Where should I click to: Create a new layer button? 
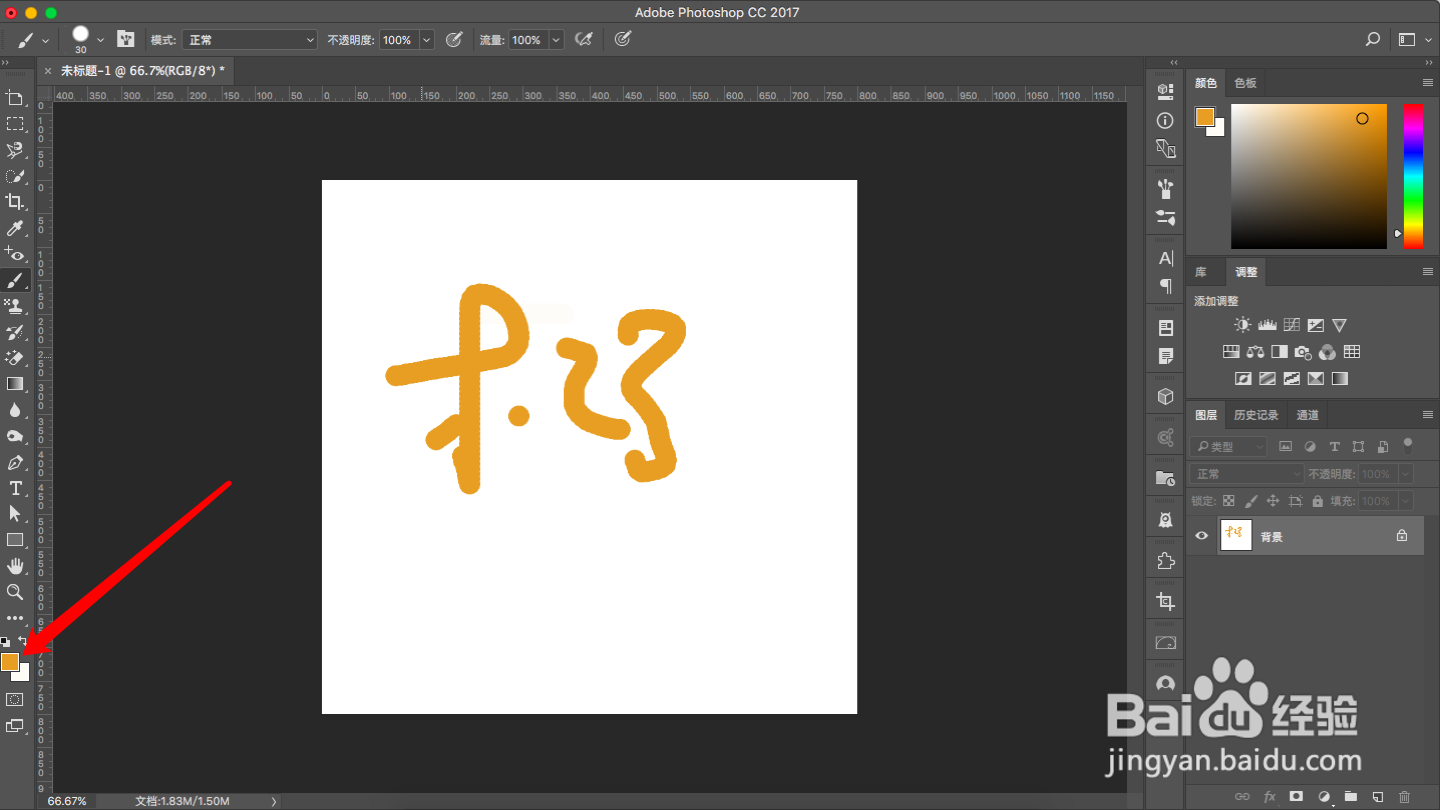pyautogui.click(x=1377, y=797)
